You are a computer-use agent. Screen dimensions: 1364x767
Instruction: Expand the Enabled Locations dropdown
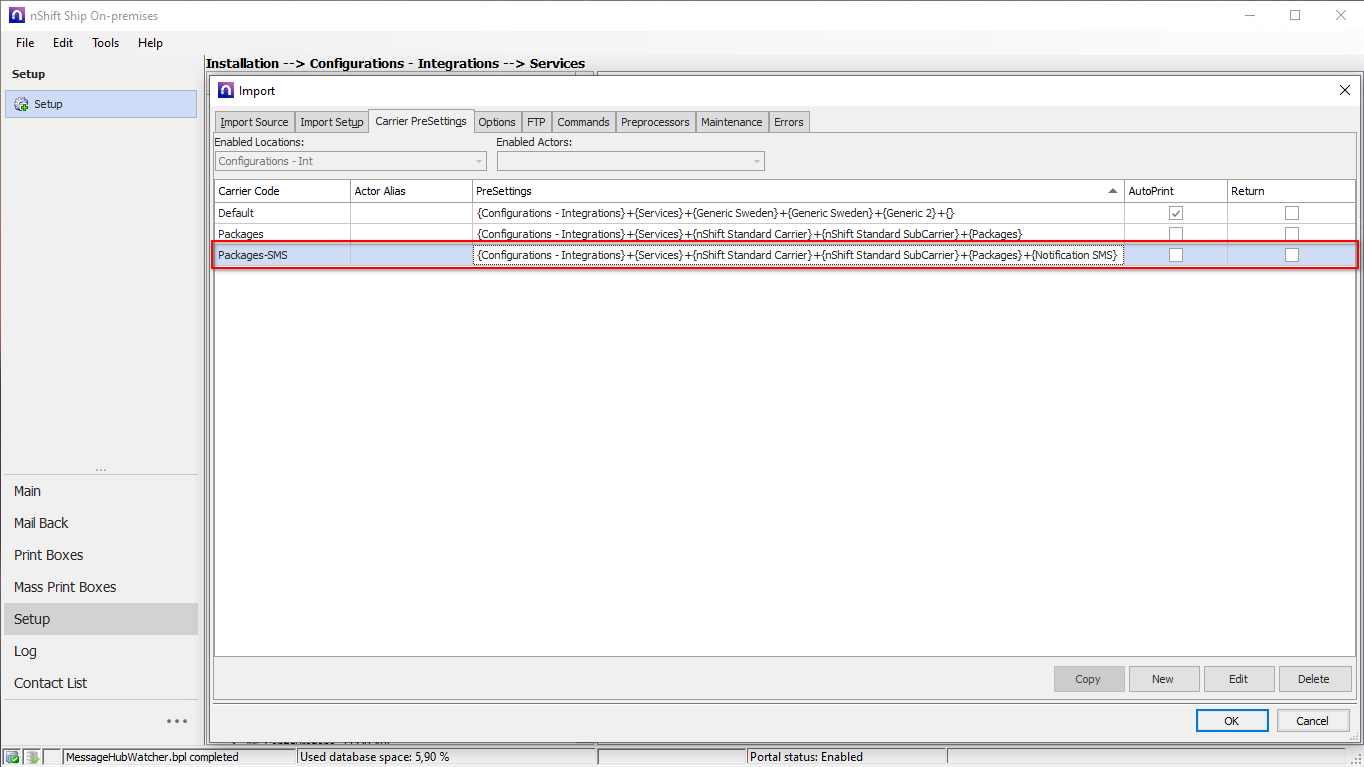[x=479, y=161]
